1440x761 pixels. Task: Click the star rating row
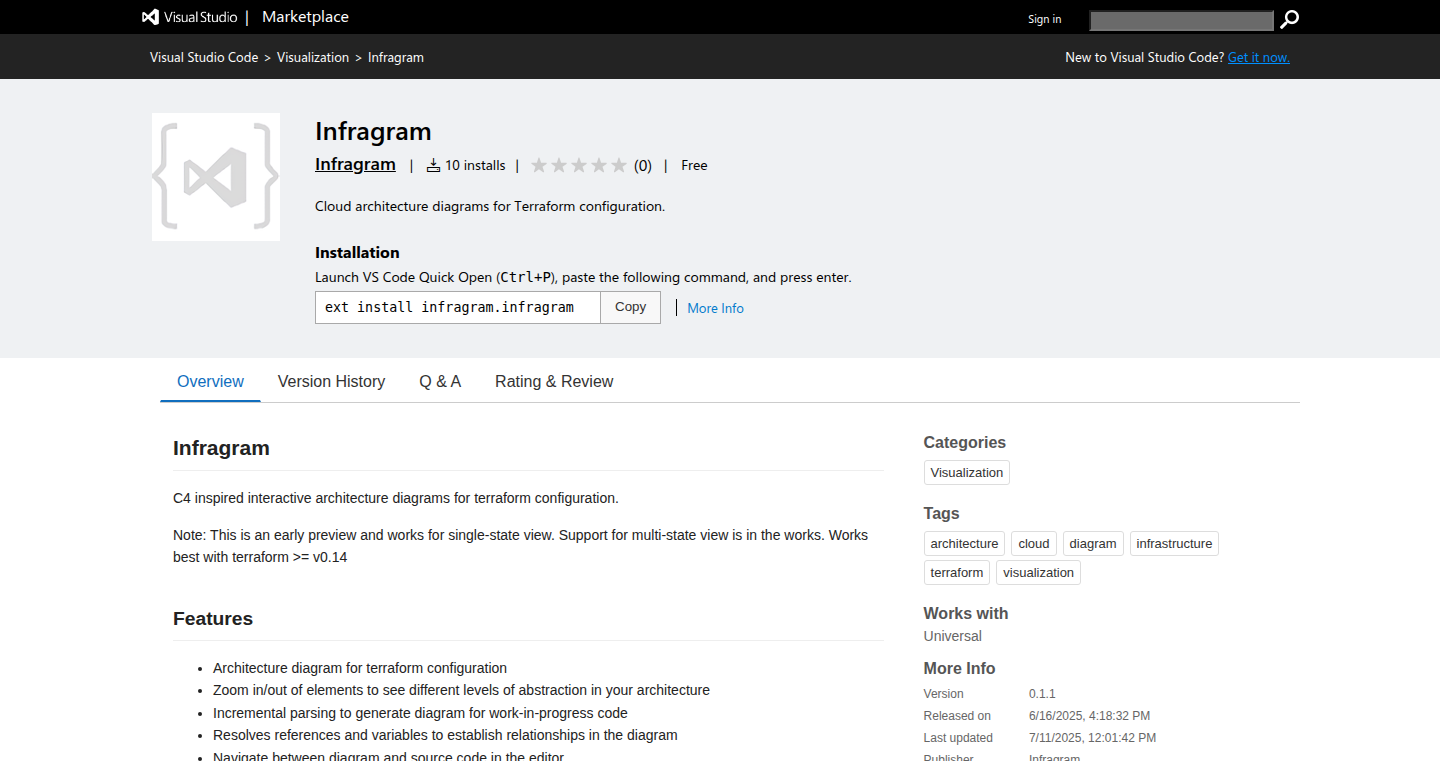pyautogui.click(x=579, y=165)
